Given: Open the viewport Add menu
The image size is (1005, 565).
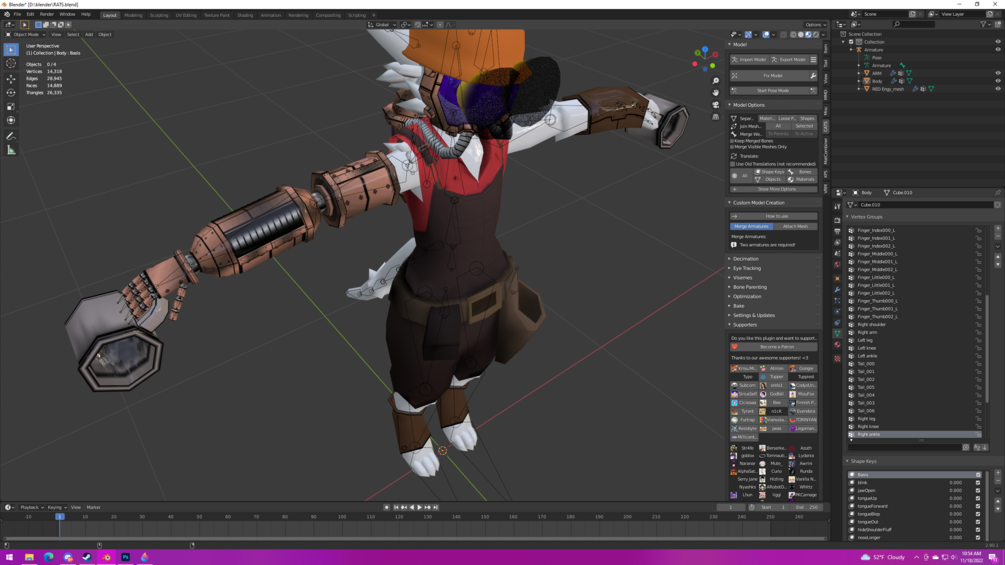Looking at the screenshot, I should [89, 35].
